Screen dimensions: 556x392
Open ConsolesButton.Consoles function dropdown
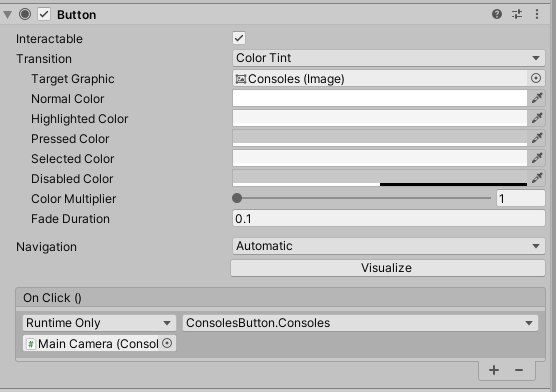pyautogui.click(x=360, y=323)
